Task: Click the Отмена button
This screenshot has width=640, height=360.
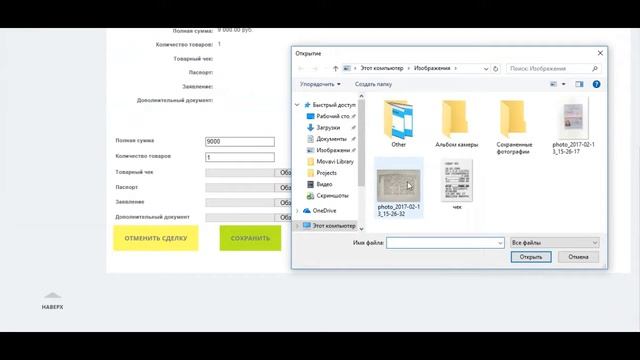Action: pyautogui.click(x=578, y=257)
